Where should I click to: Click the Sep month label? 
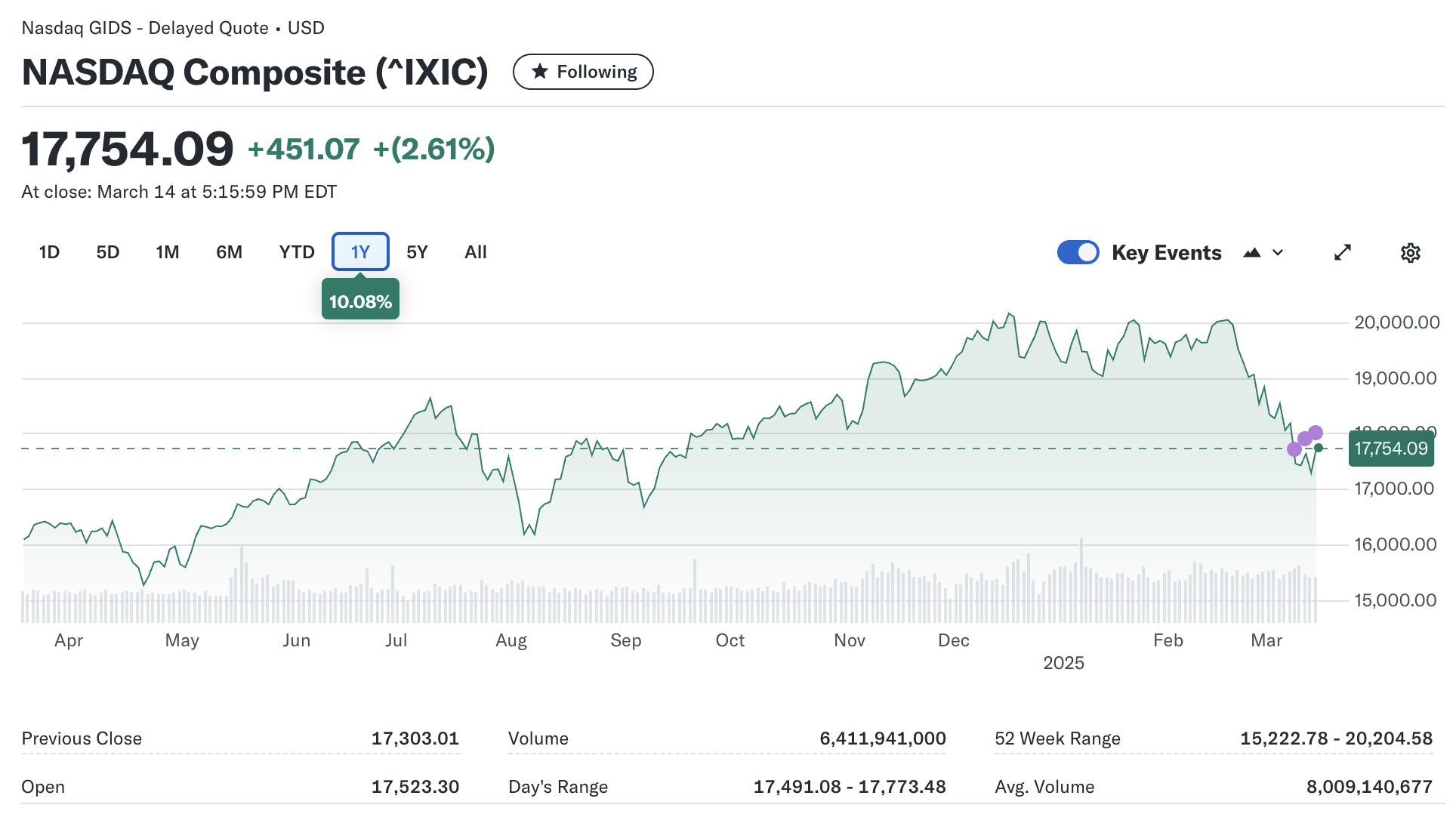point(626,640)
